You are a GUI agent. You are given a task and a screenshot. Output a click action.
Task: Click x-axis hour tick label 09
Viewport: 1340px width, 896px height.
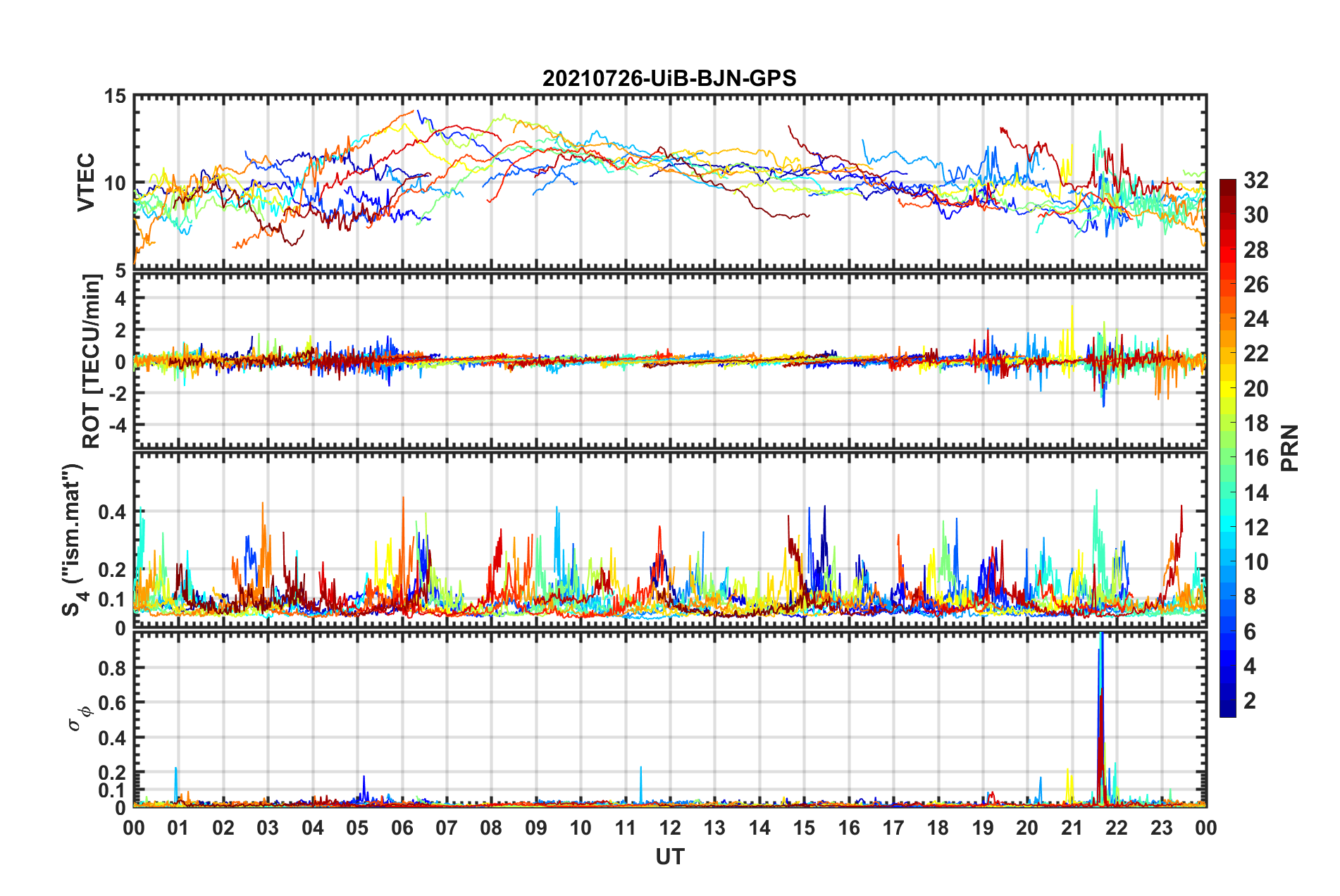click(536, 828)
